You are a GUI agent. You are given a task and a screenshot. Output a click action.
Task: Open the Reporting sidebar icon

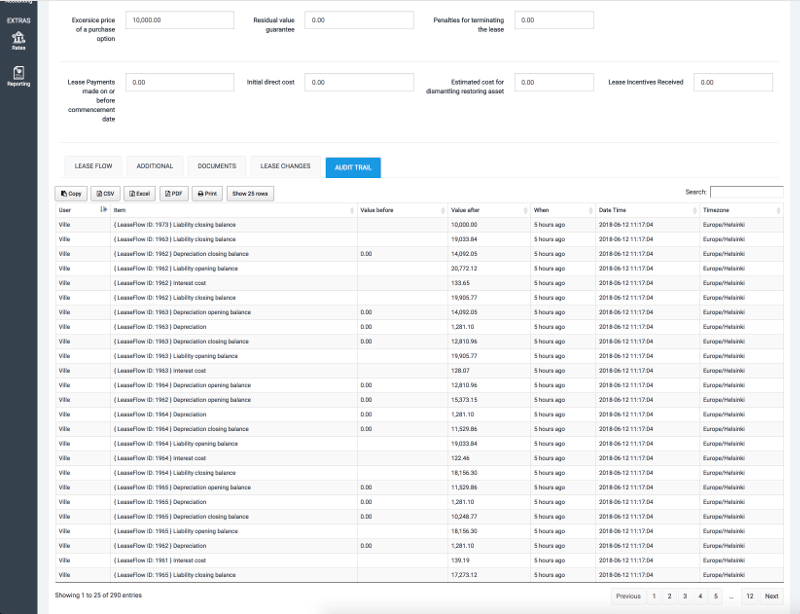pos(18,77)
